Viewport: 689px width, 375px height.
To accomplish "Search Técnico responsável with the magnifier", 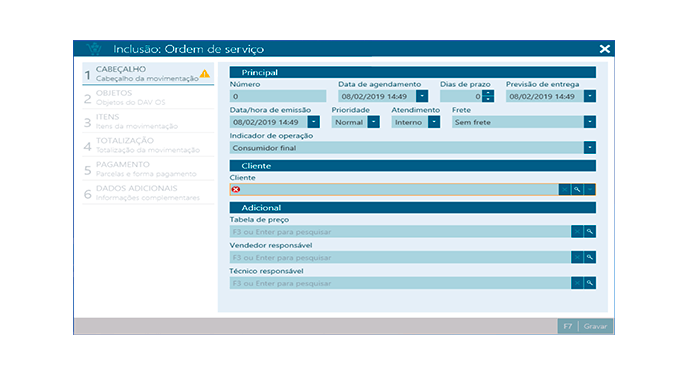I will 590,283.
